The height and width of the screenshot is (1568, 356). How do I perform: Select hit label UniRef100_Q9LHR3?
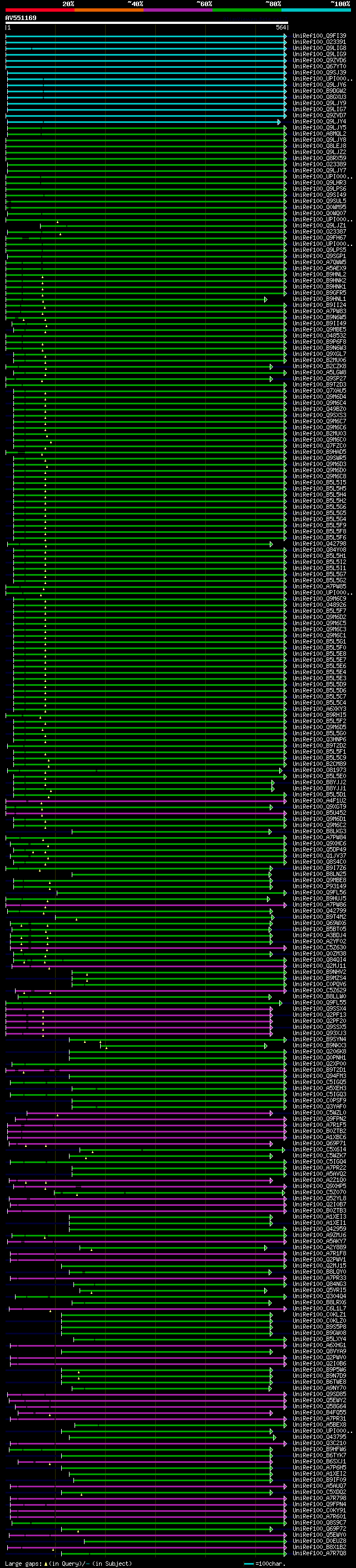(x=319, y=182)
